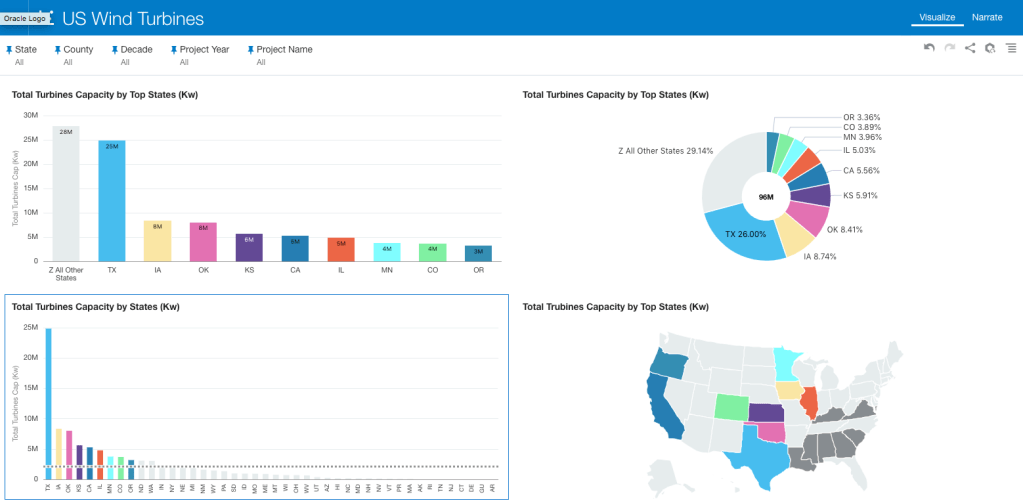
Task: Toggle the pin icon beside Decade filter
Action: click(x=115, y=49)
